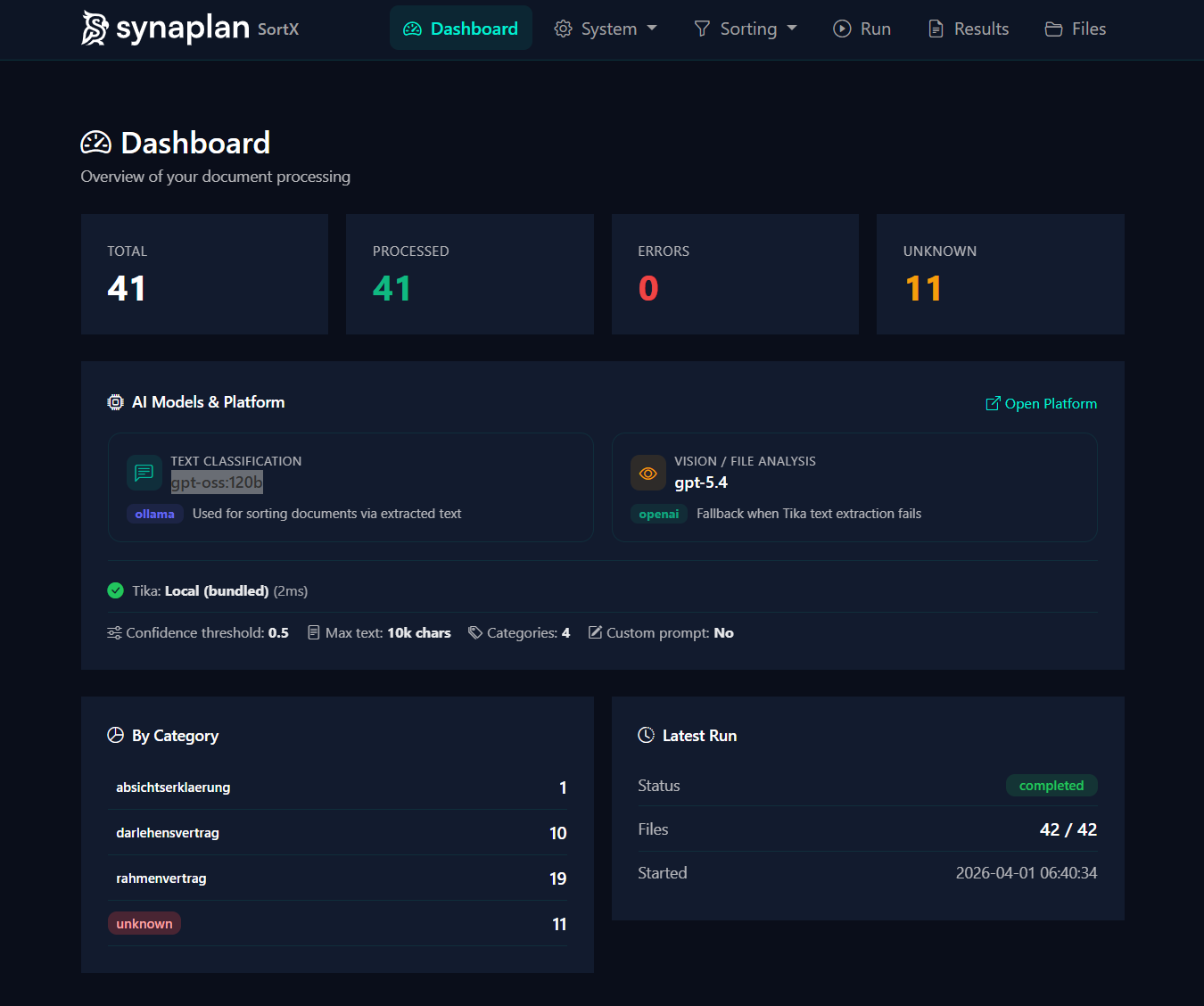The image size is (1204, 1006).
Task: Click the external-link icon beside Open Platform
Action: (x=992, y=403)
